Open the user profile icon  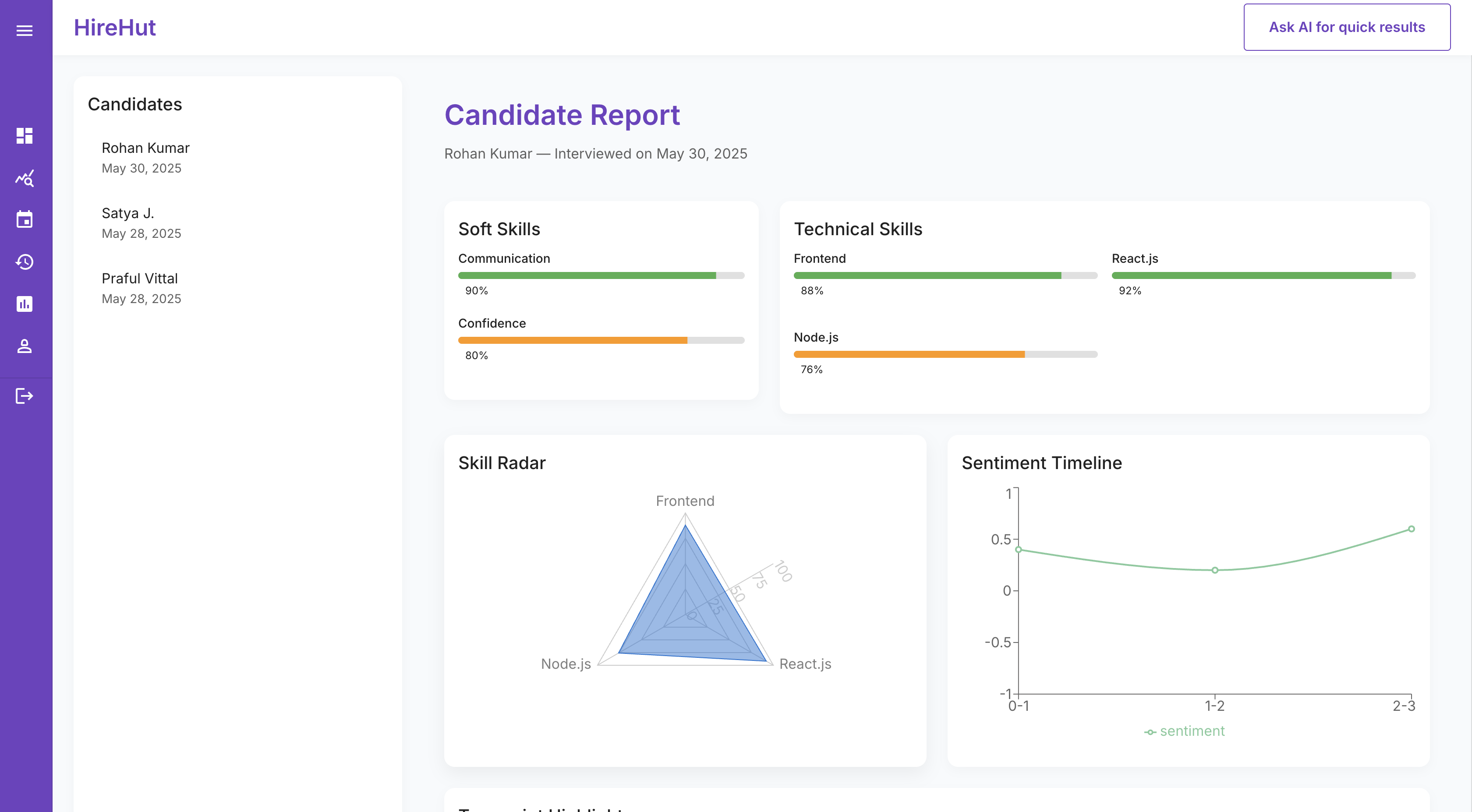tap(25, 346)
